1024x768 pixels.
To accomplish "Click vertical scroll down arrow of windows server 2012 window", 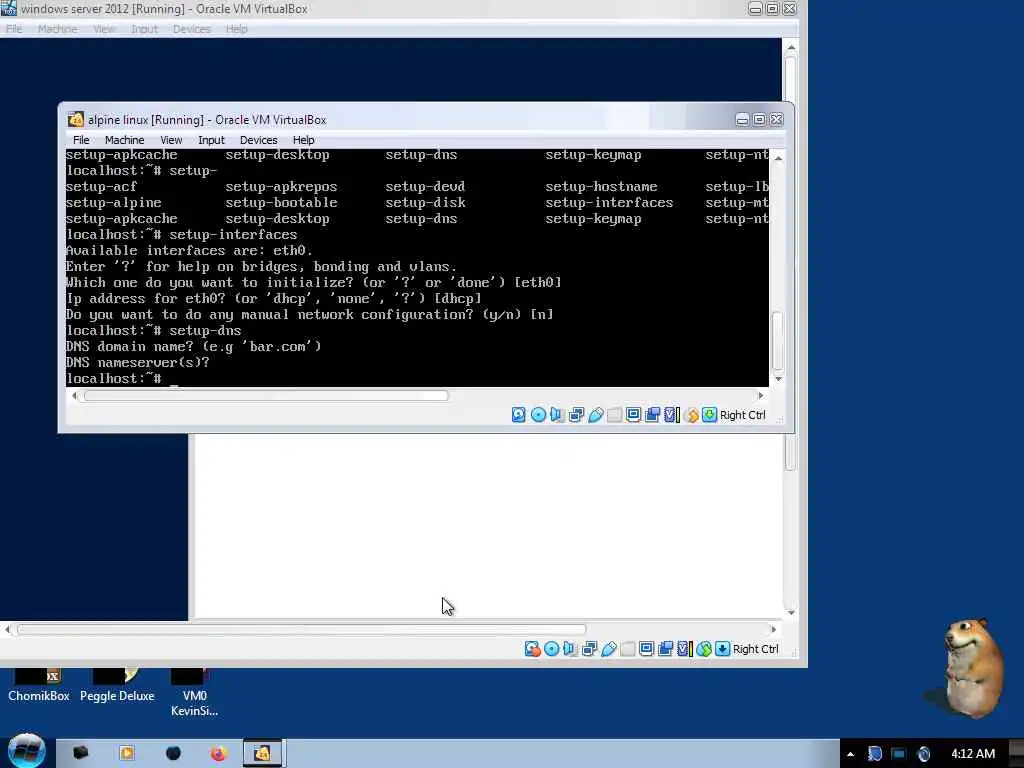I will pyautogui.click(x=791, y=612).
